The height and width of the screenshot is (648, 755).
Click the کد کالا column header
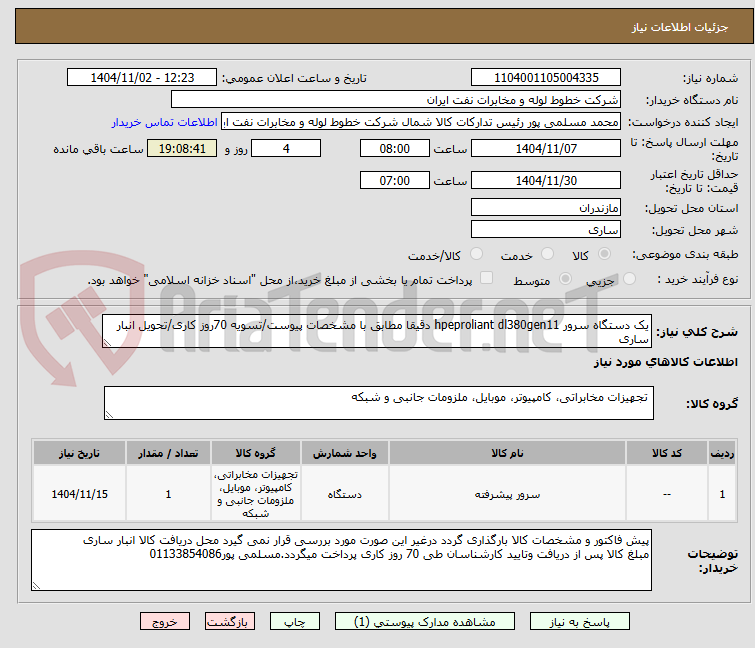[x=666, y=453]
